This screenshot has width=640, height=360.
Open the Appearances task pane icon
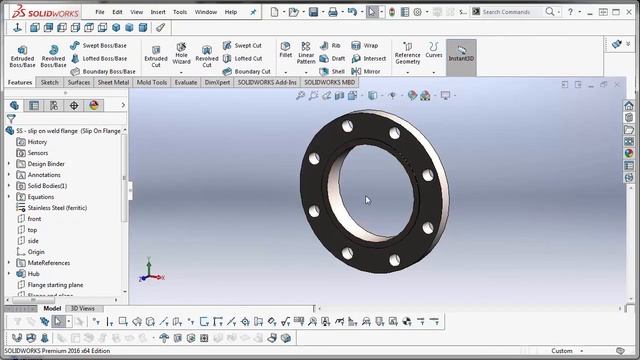[629, 153]
